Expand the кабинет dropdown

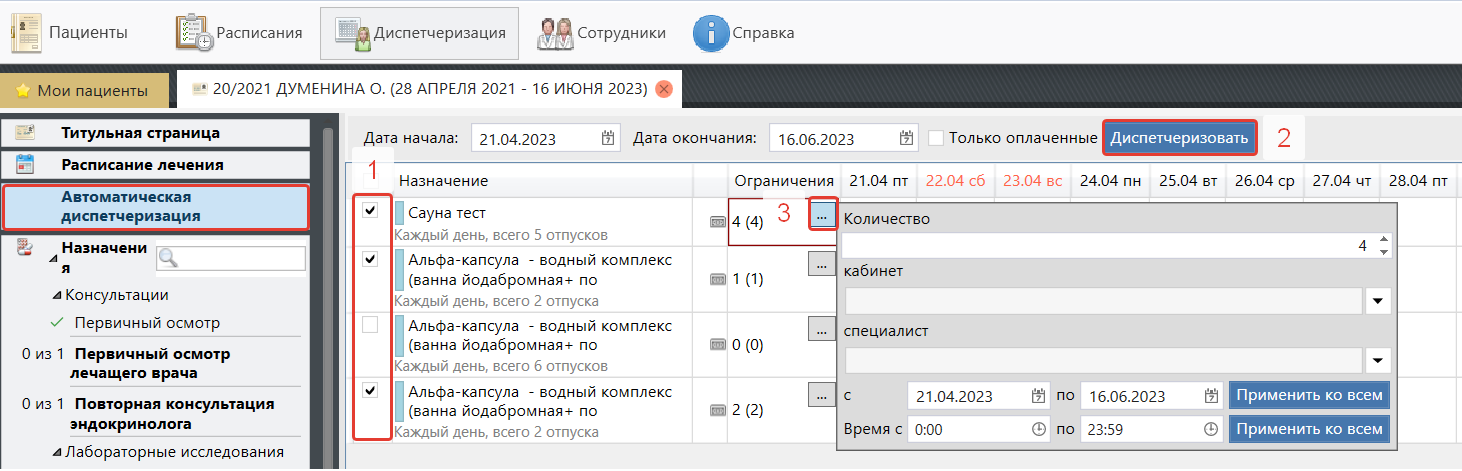point(1379,301)
